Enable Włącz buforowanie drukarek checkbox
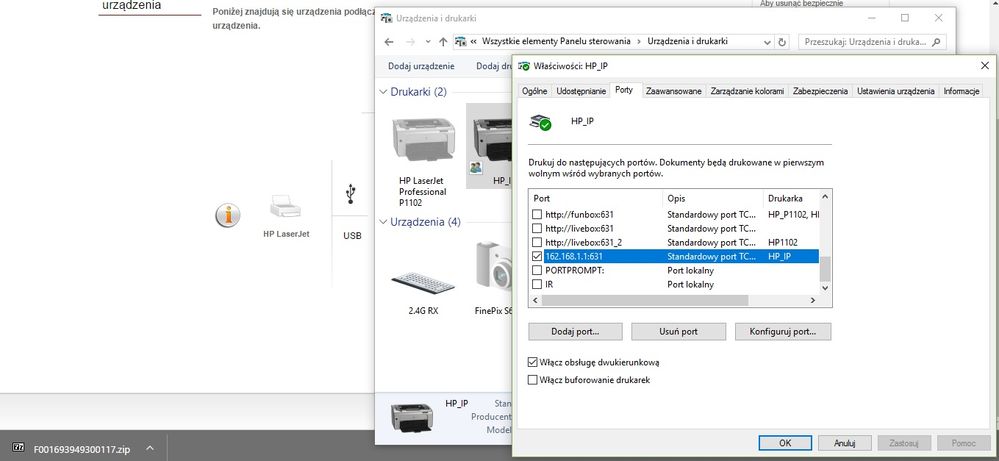 [x=533, y=380]
